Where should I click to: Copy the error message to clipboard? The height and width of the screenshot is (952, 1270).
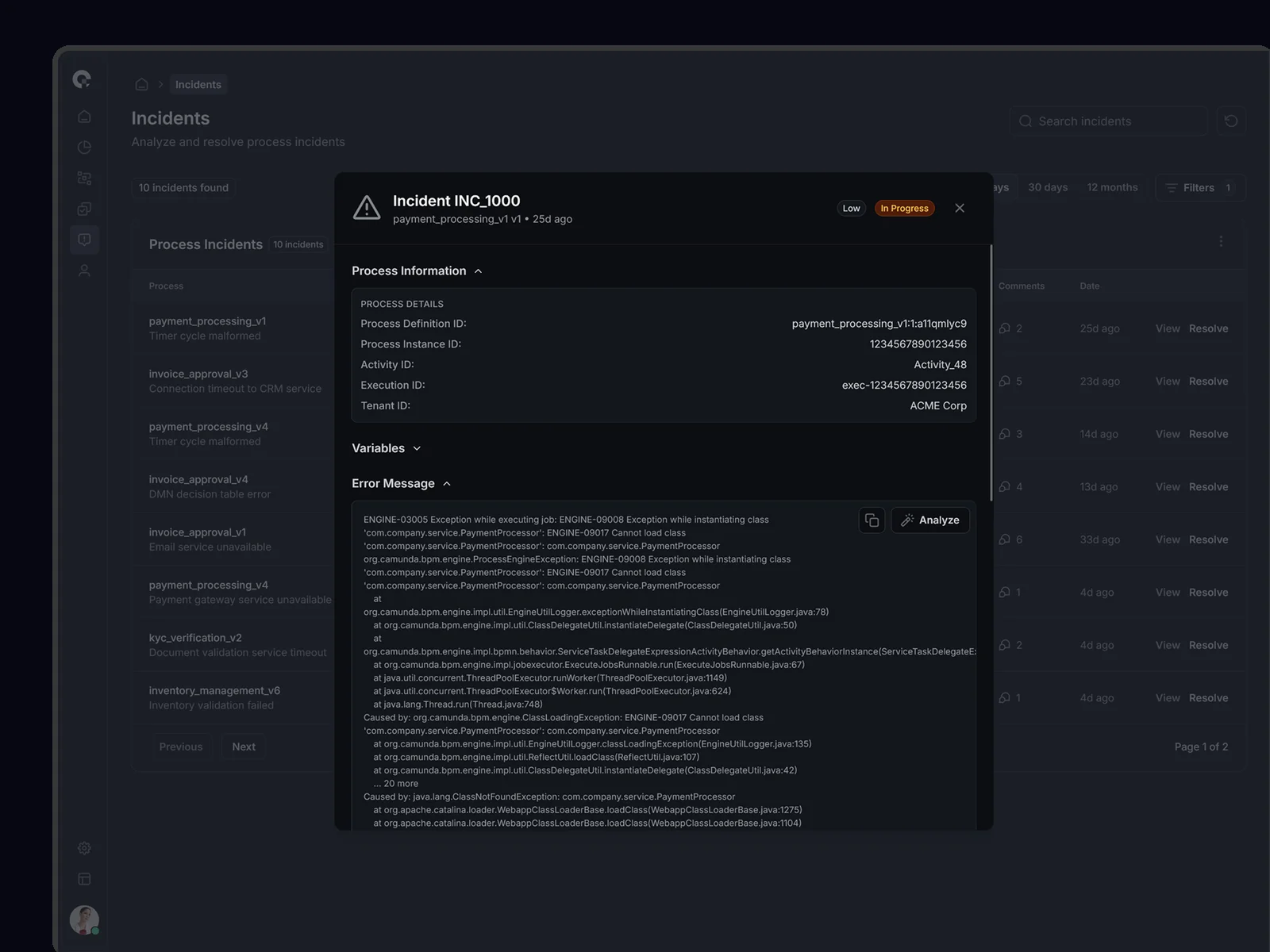(872, 520)
